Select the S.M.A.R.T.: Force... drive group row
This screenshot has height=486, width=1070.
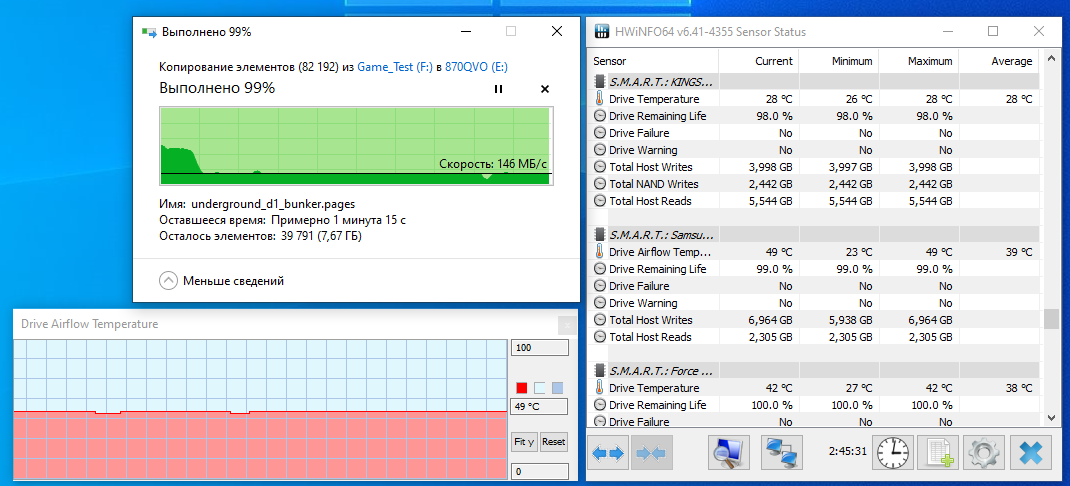coord(813,371)
